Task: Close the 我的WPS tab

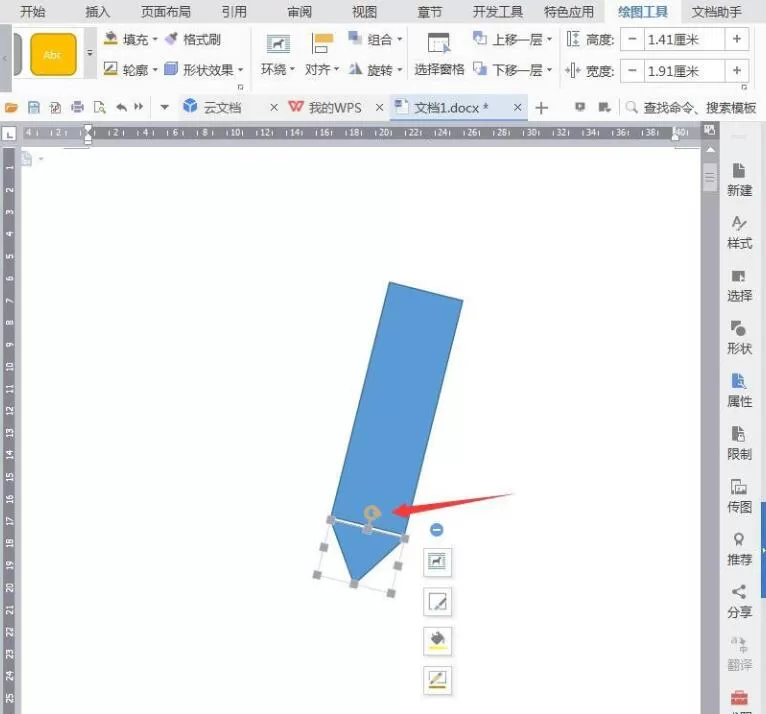Action: pos(379,107)
